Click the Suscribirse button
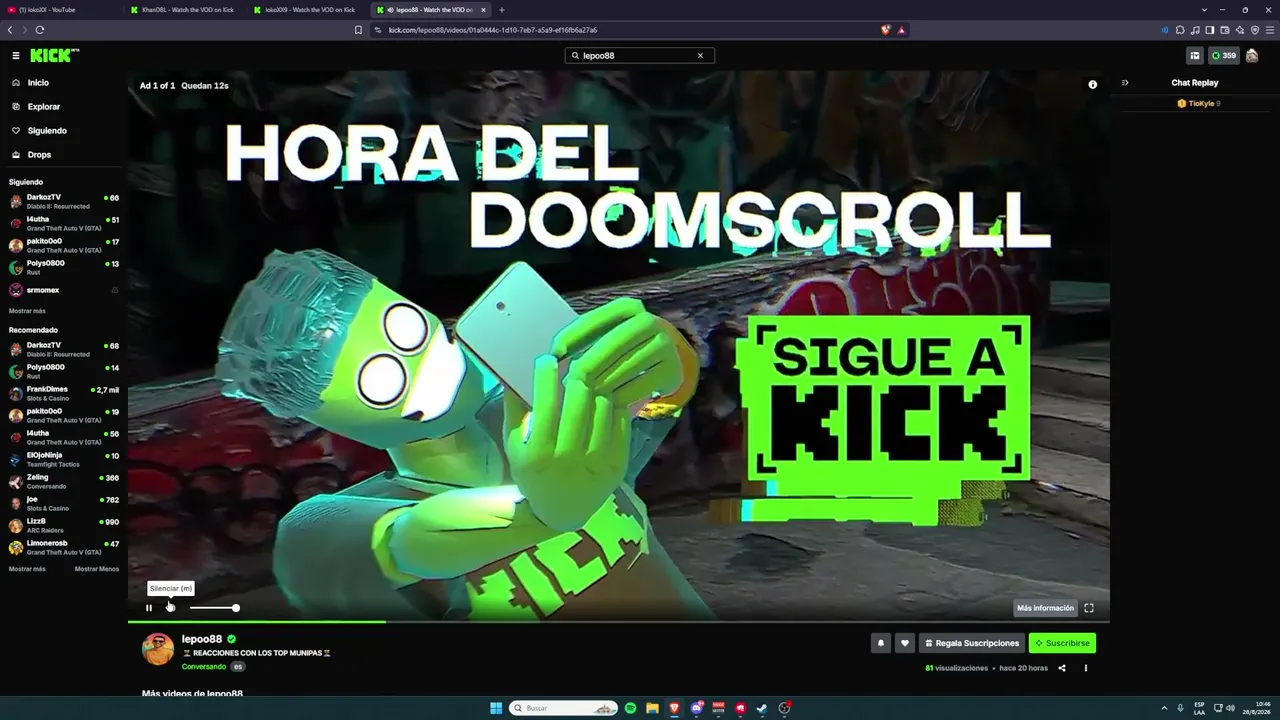The image size is (1280, 720). pyautogui.click(x=1062, y=643)
